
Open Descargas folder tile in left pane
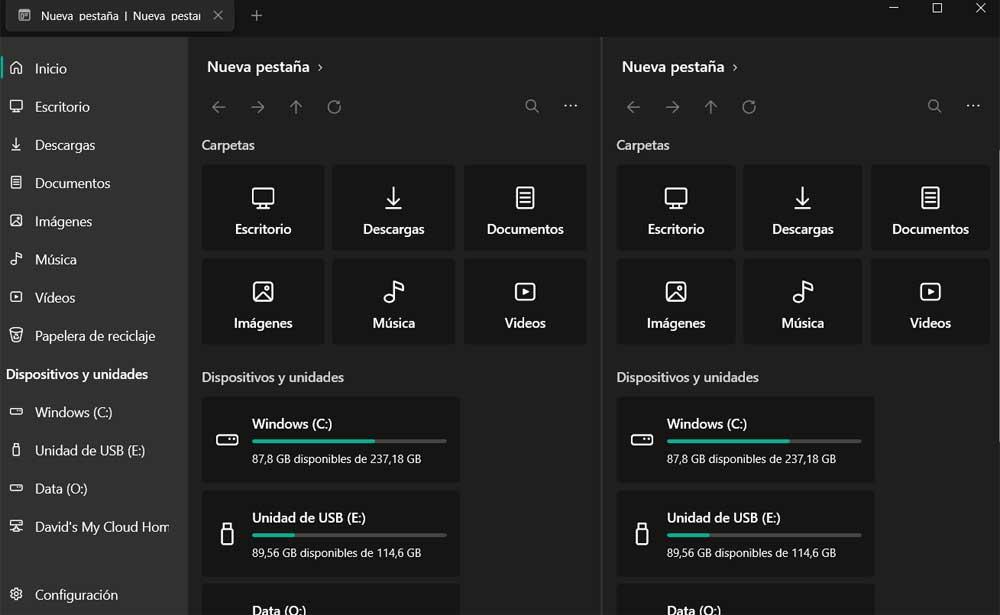point(393,207)
